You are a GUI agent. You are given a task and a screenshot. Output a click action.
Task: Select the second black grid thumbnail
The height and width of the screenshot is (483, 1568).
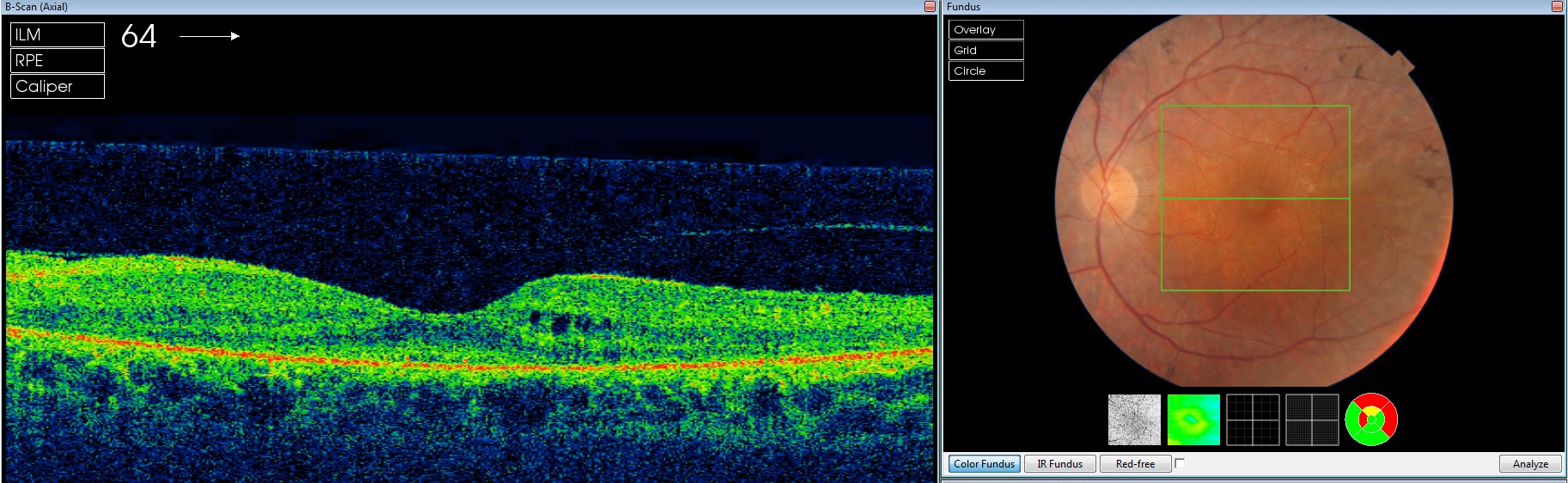click(x=1312, y=420)
